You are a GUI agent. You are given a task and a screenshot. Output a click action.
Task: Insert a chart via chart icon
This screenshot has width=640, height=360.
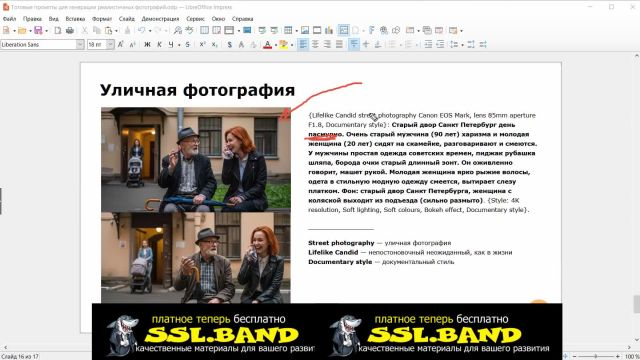click(x=329, y=30)
